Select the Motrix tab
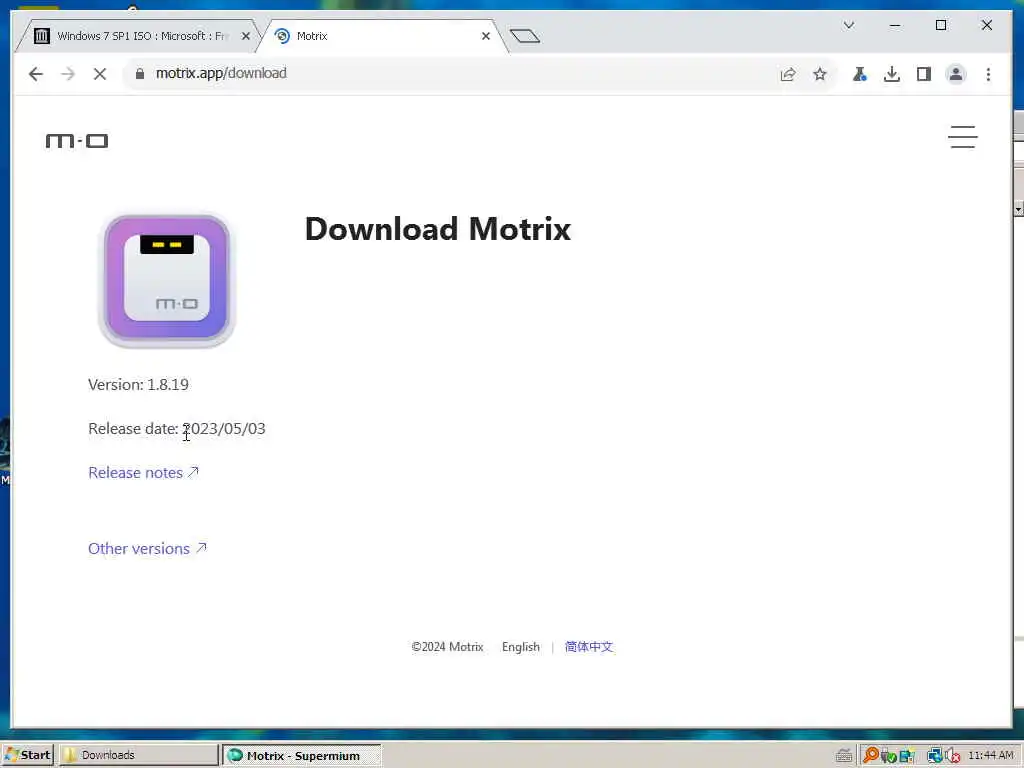Screen dimensions: 1024x768 point(382,36)
